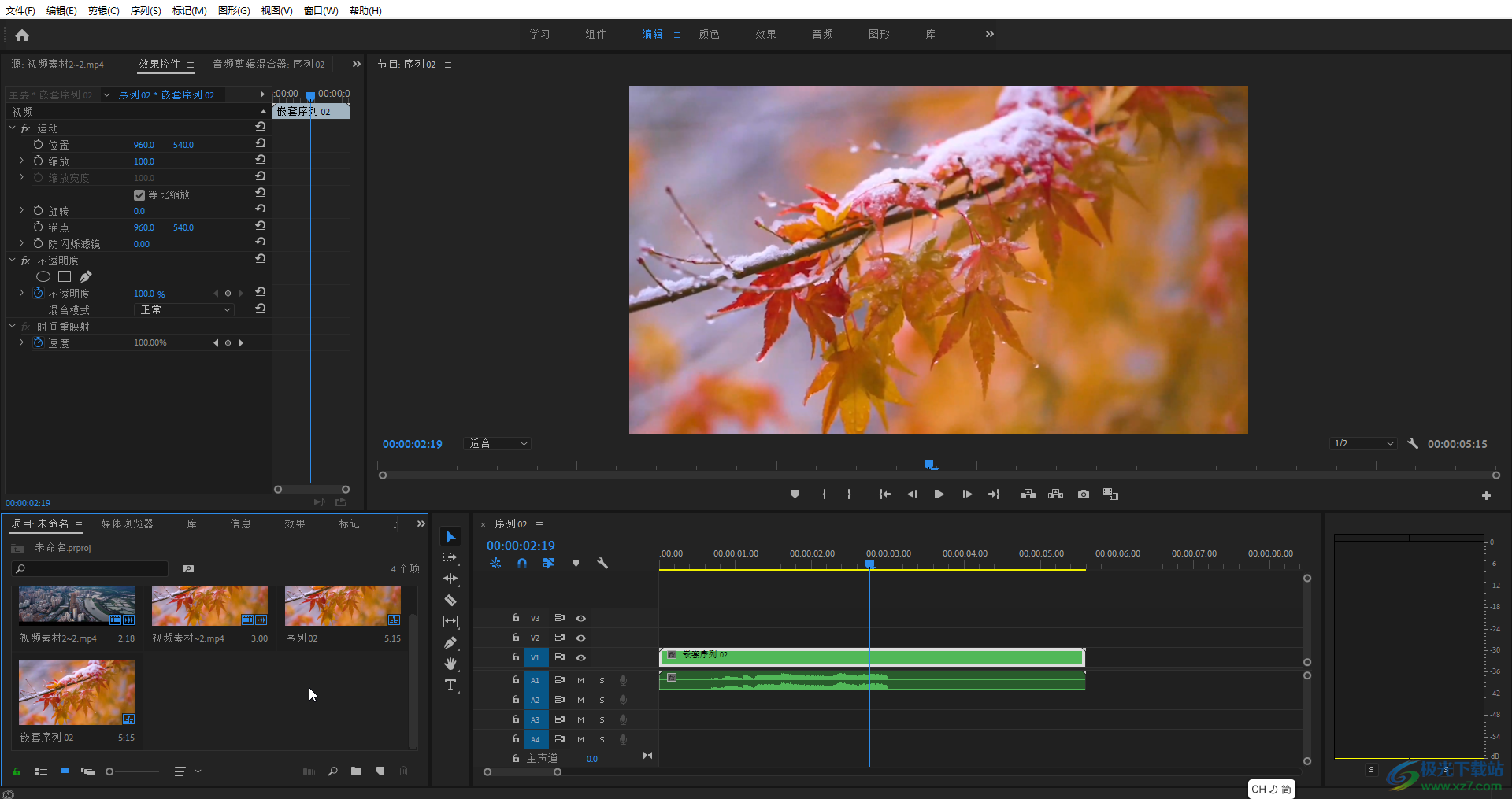The width and height of the screenshot is (1512, 799).
Task: Switch to Color workspace
Action: point(709,34)
